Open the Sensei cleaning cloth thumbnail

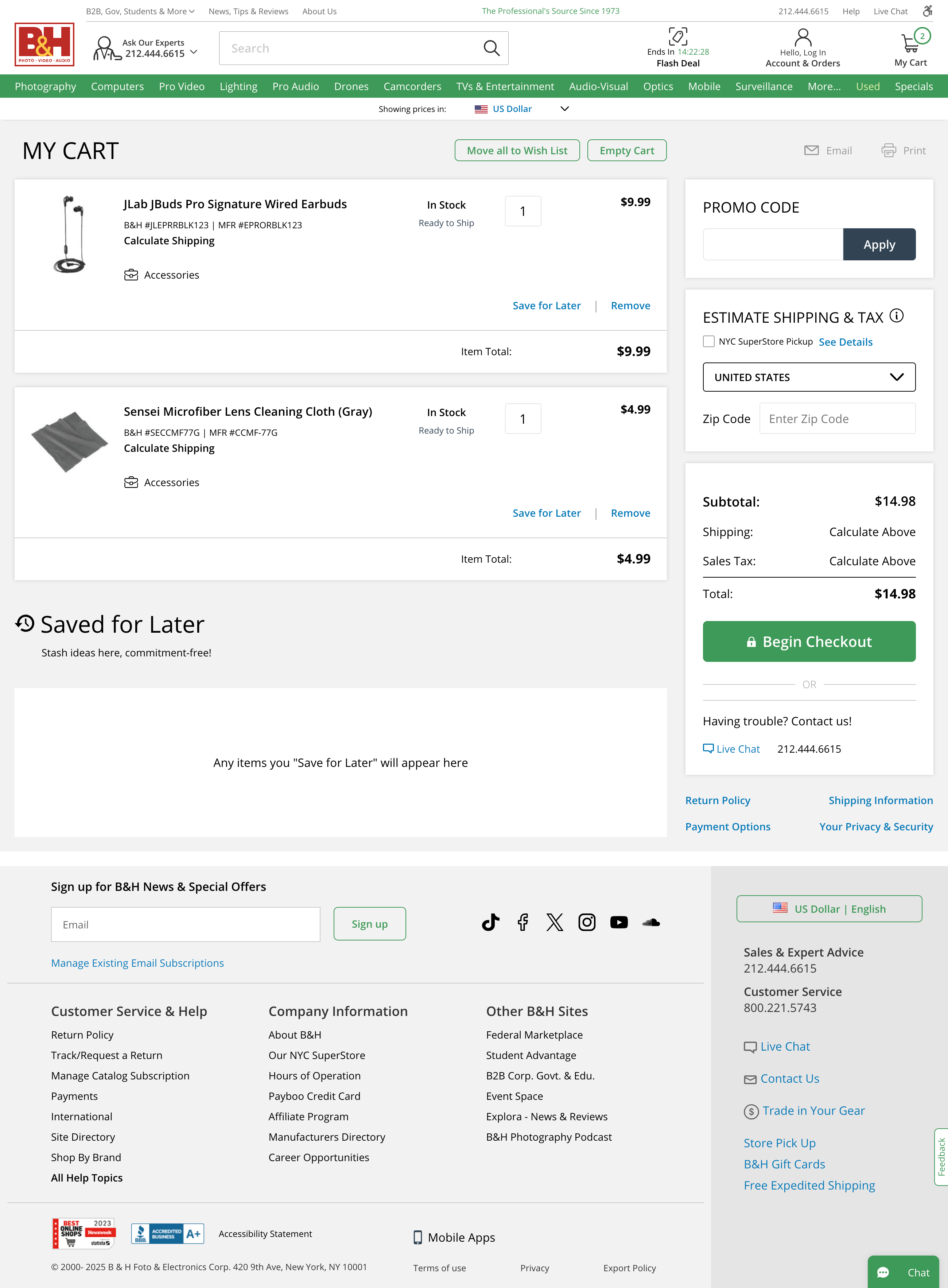[69, 441]
